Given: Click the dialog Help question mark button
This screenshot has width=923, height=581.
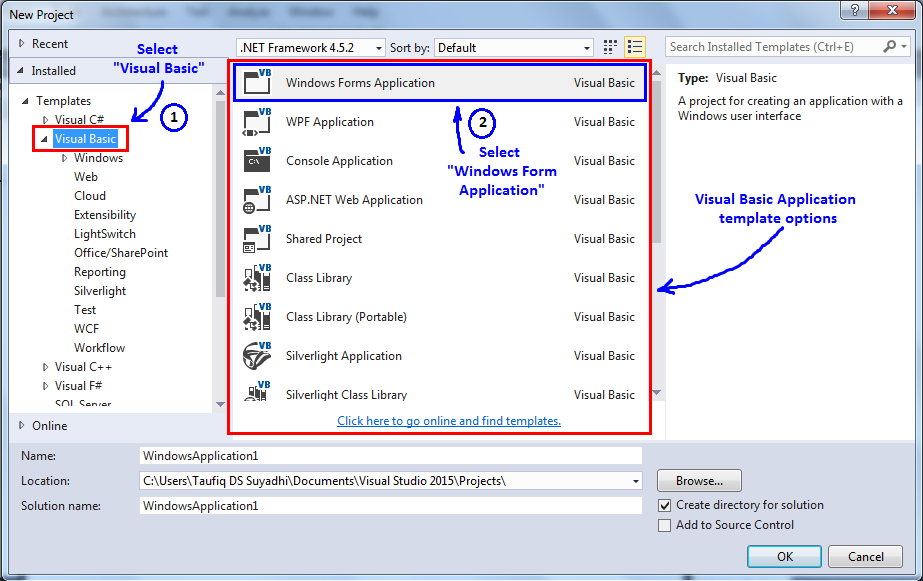Looking at the screenshot, I should pos(855,10).
